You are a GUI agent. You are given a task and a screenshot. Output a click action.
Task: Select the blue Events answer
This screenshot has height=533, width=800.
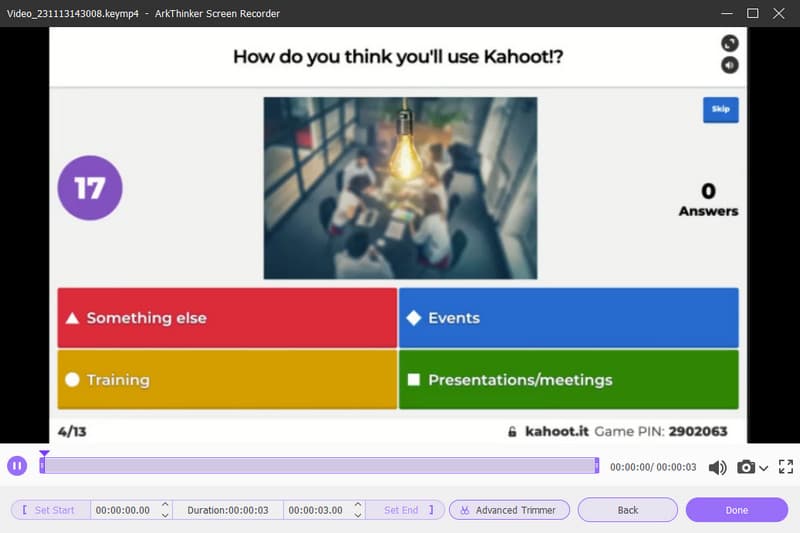pyautogui.click(x=568, y=318)
